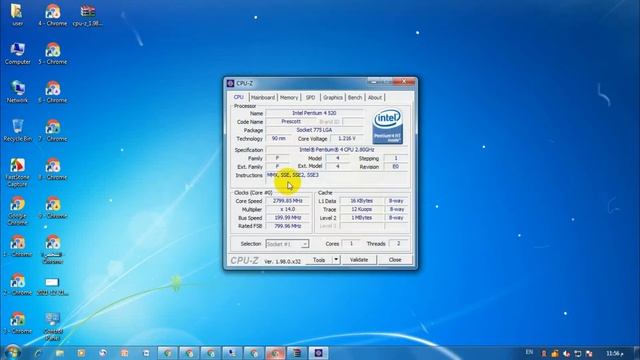Image resolution: width=640 pixels, height=360 pixels.
Task: Click the '12 Kuops' trace cache value
Action: (362, 209)
